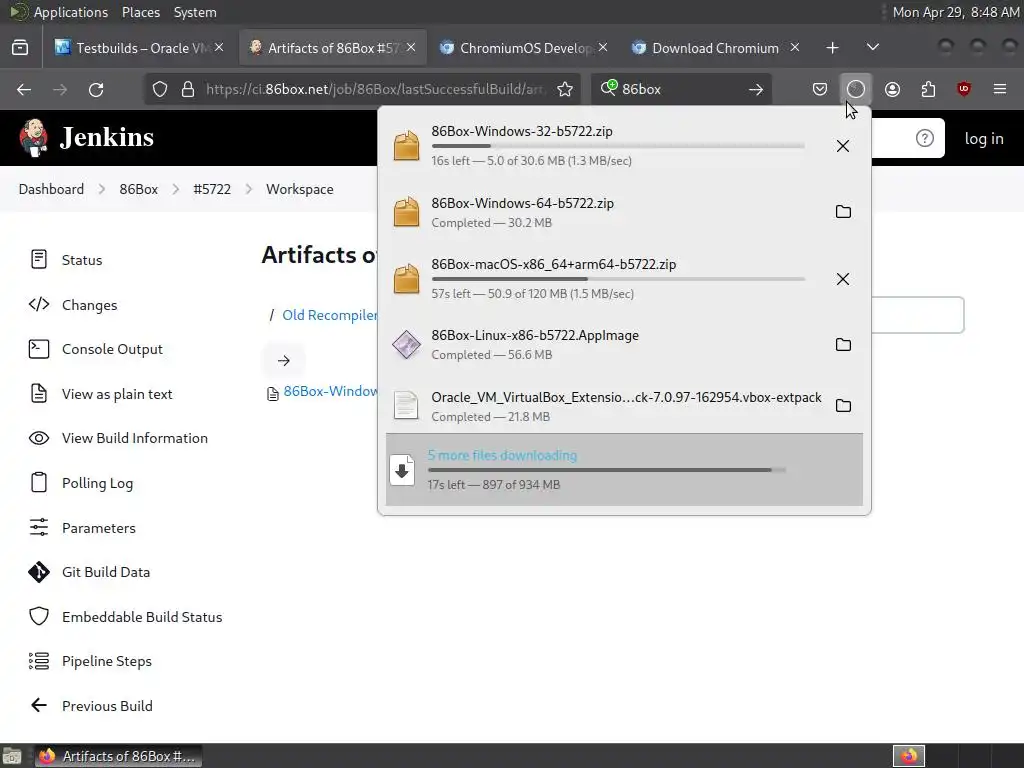This screenshot has width=1024, height=768.
Task: Click the 86Box-Linux-x86-b5722.AppImage entry
Action: pyautogui.click(x=604, y=344)
